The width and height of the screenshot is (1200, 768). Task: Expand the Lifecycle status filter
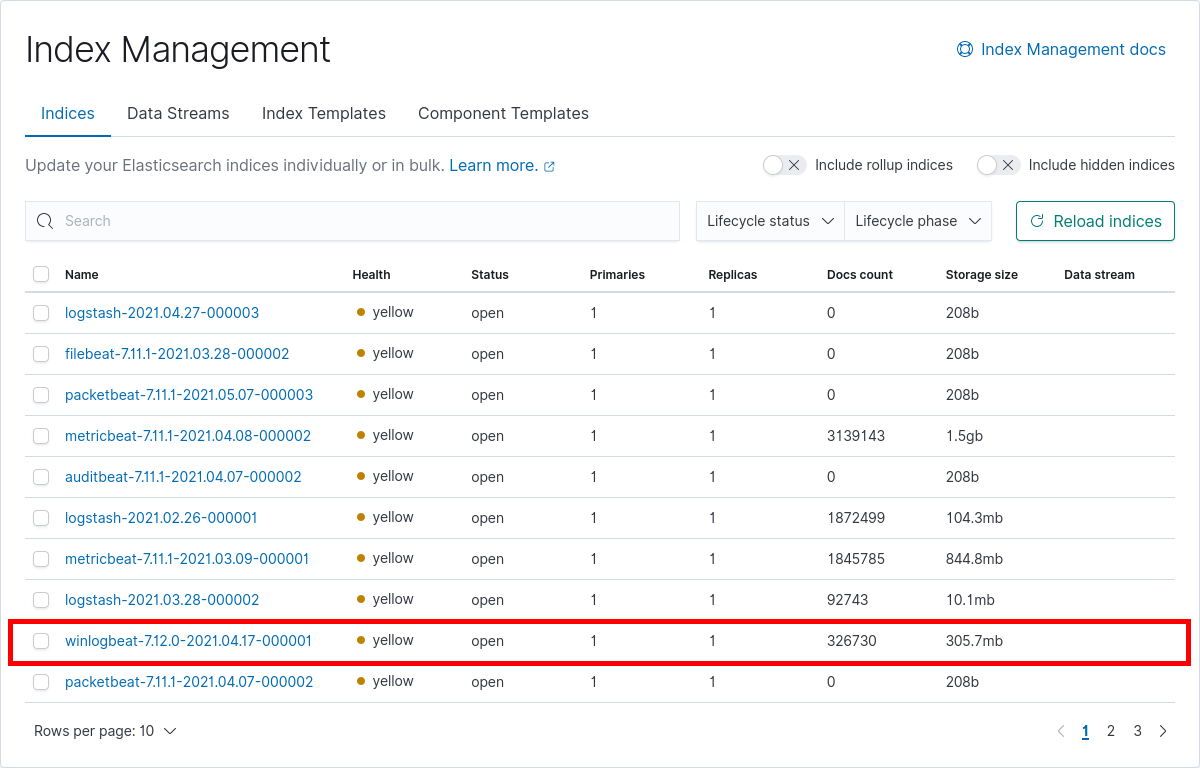[x=770, y=221]
